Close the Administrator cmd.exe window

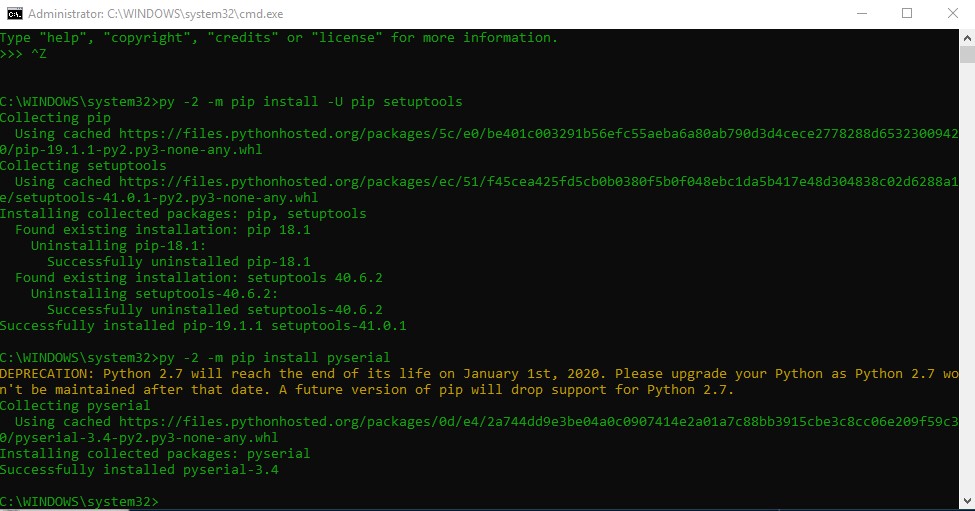[x=953, y=14]
